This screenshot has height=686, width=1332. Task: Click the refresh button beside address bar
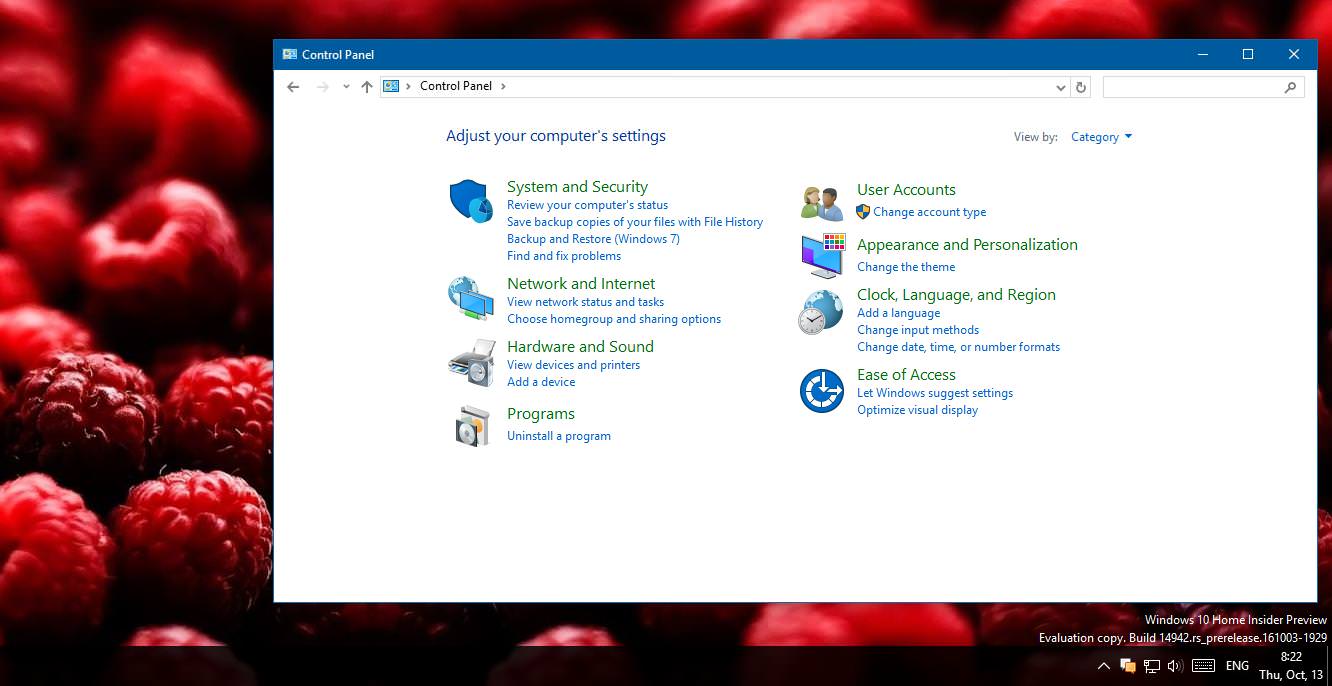coord(1080,87)
